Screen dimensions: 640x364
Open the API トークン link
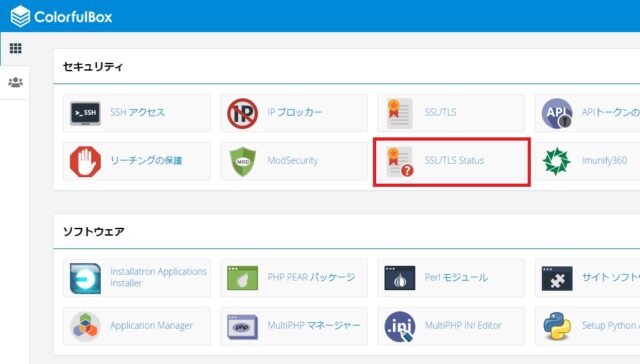point(611,112)
